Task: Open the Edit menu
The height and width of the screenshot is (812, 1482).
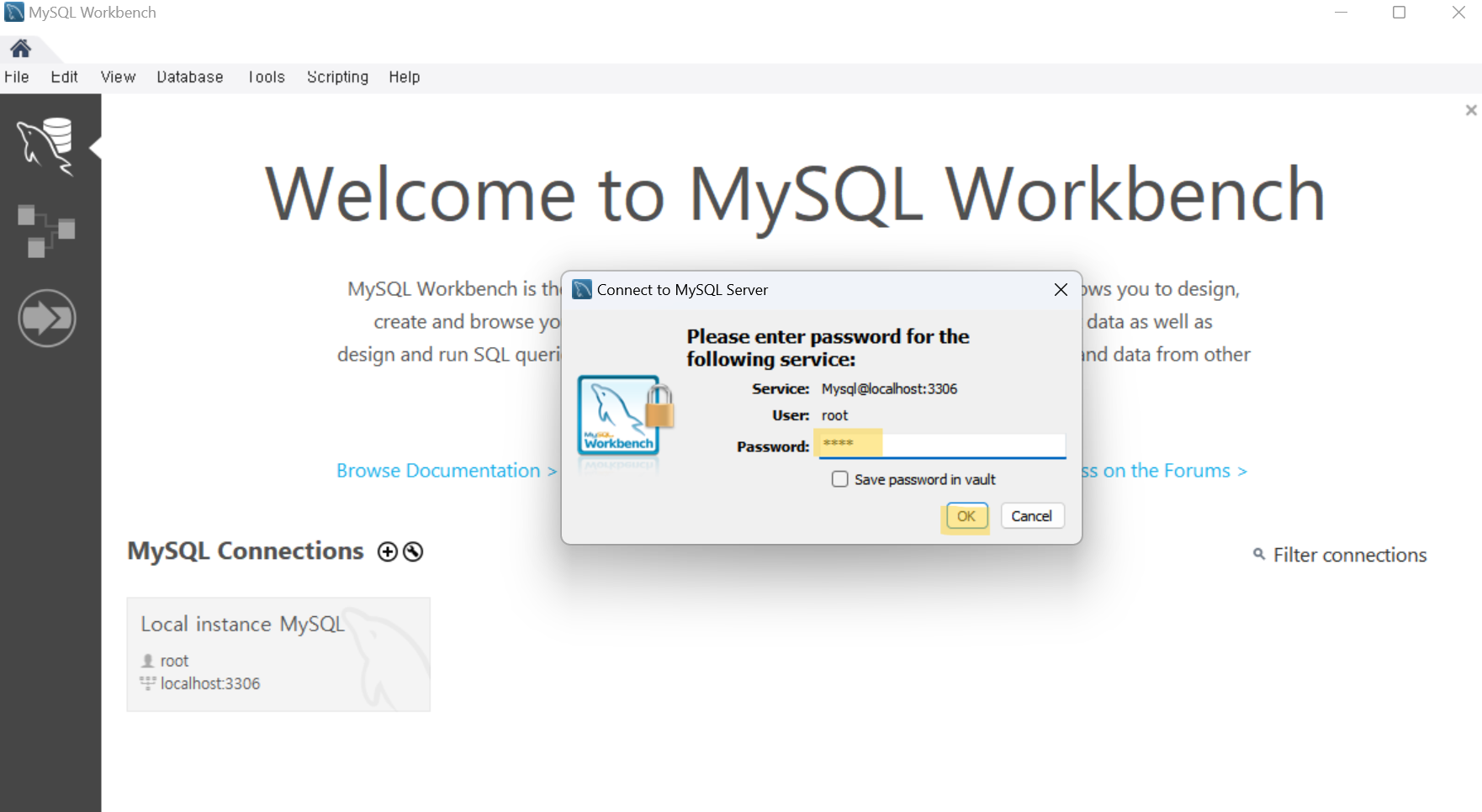Action: (64, 77)
